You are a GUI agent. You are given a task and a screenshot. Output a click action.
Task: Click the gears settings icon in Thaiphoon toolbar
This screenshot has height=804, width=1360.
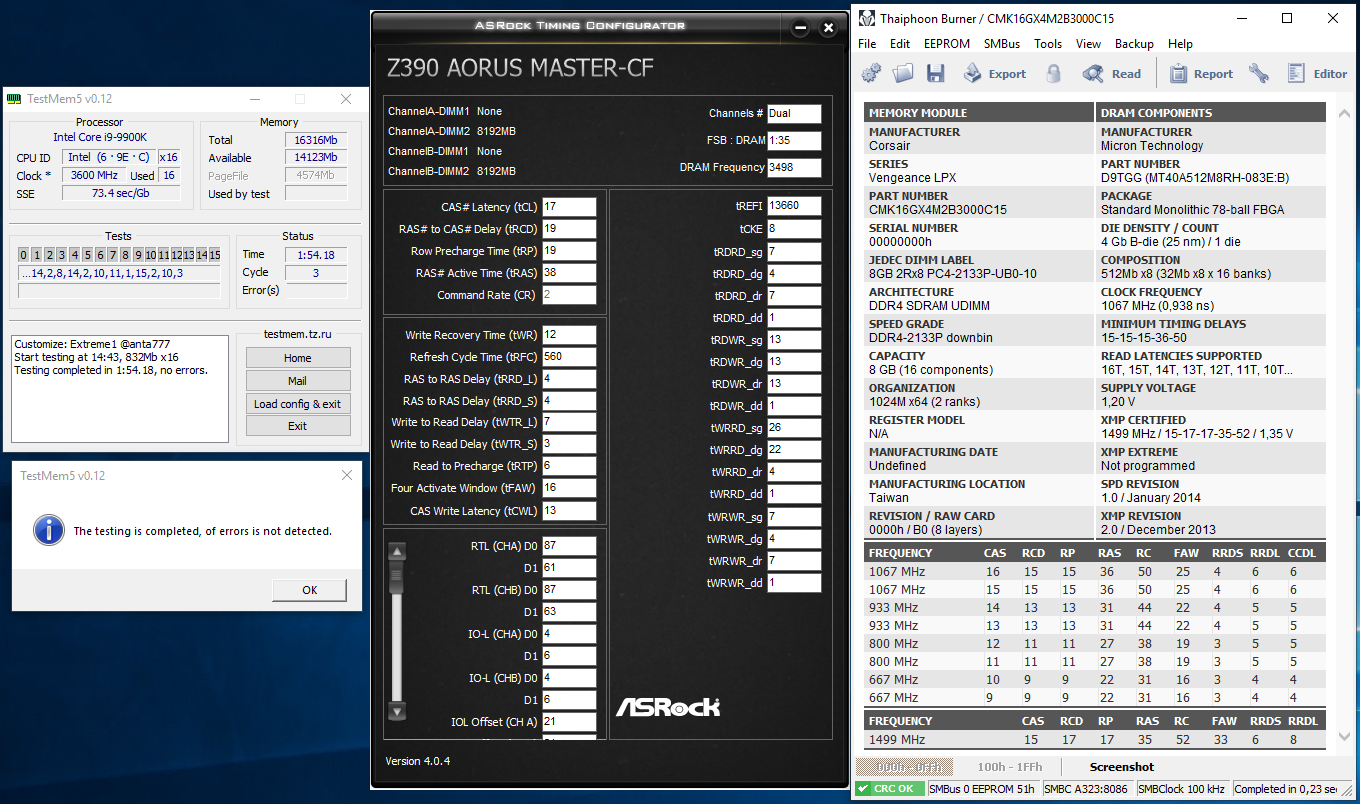point(872,73)
